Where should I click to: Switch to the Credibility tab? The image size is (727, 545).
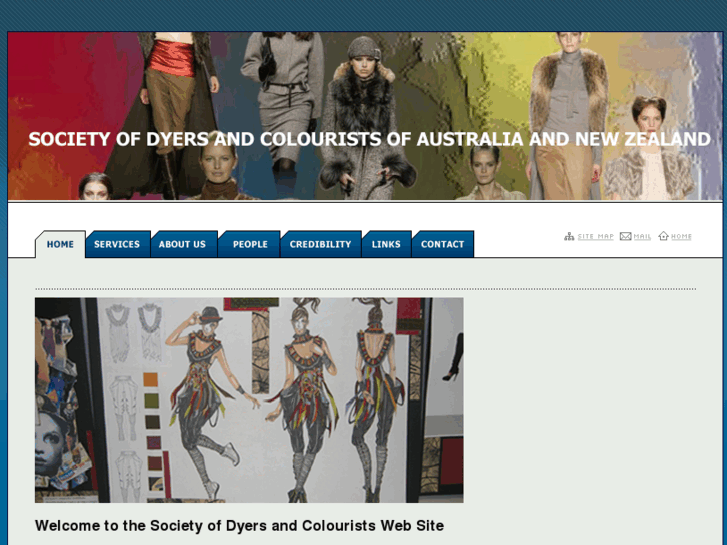point(321,244)
